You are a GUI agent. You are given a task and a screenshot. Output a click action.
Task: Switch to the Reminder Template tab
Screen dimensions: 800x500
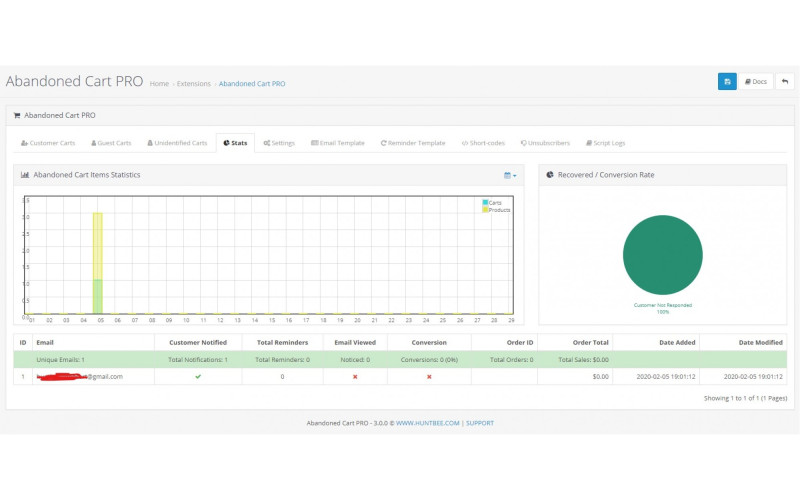point(413,143)
